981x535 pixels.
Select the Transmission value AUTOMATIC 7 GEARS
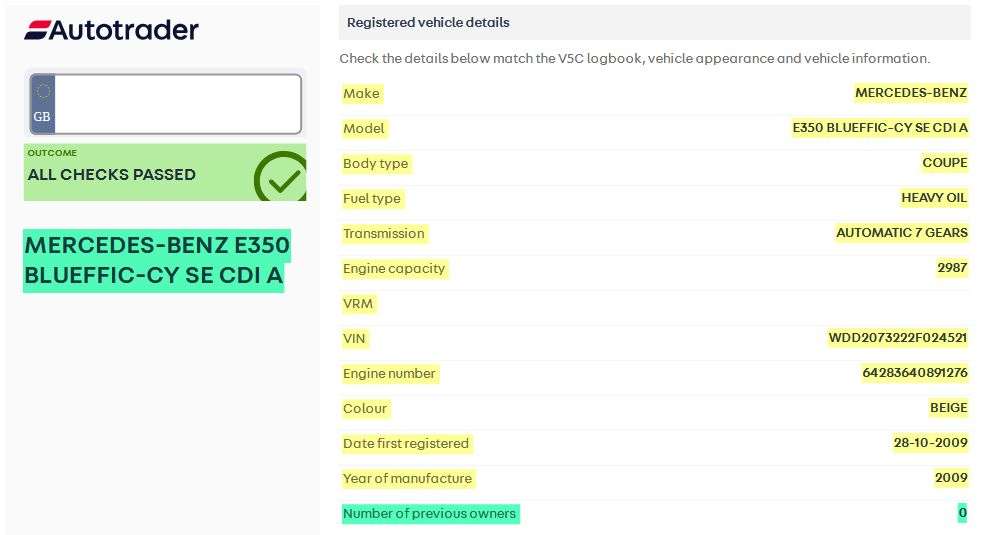click(x=902, y=233)
